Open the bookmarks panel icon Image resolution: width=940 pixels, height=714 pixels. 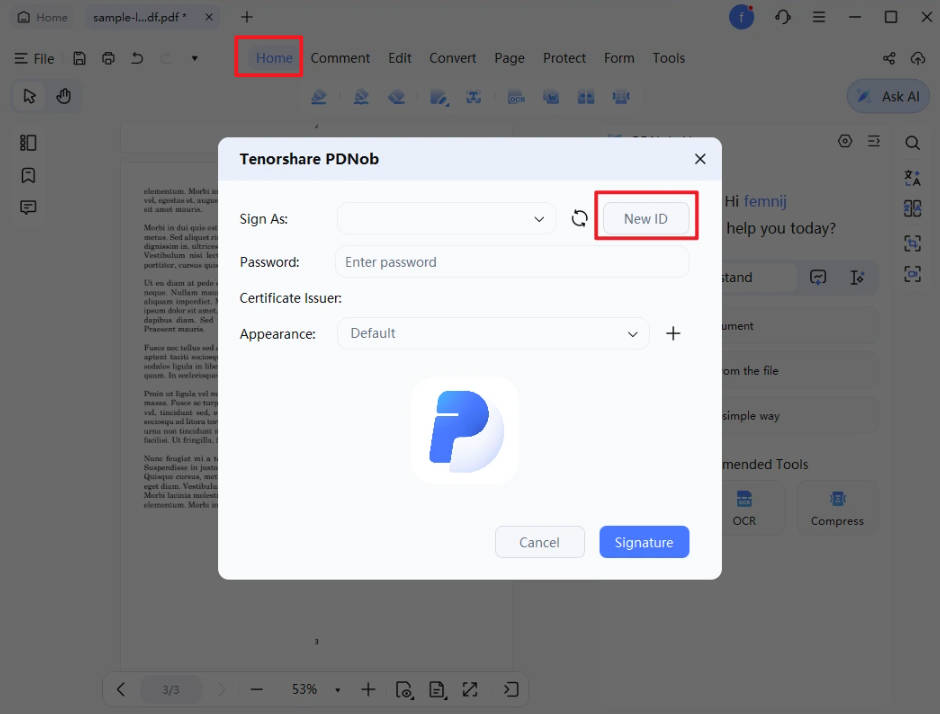tap(28, 175)
